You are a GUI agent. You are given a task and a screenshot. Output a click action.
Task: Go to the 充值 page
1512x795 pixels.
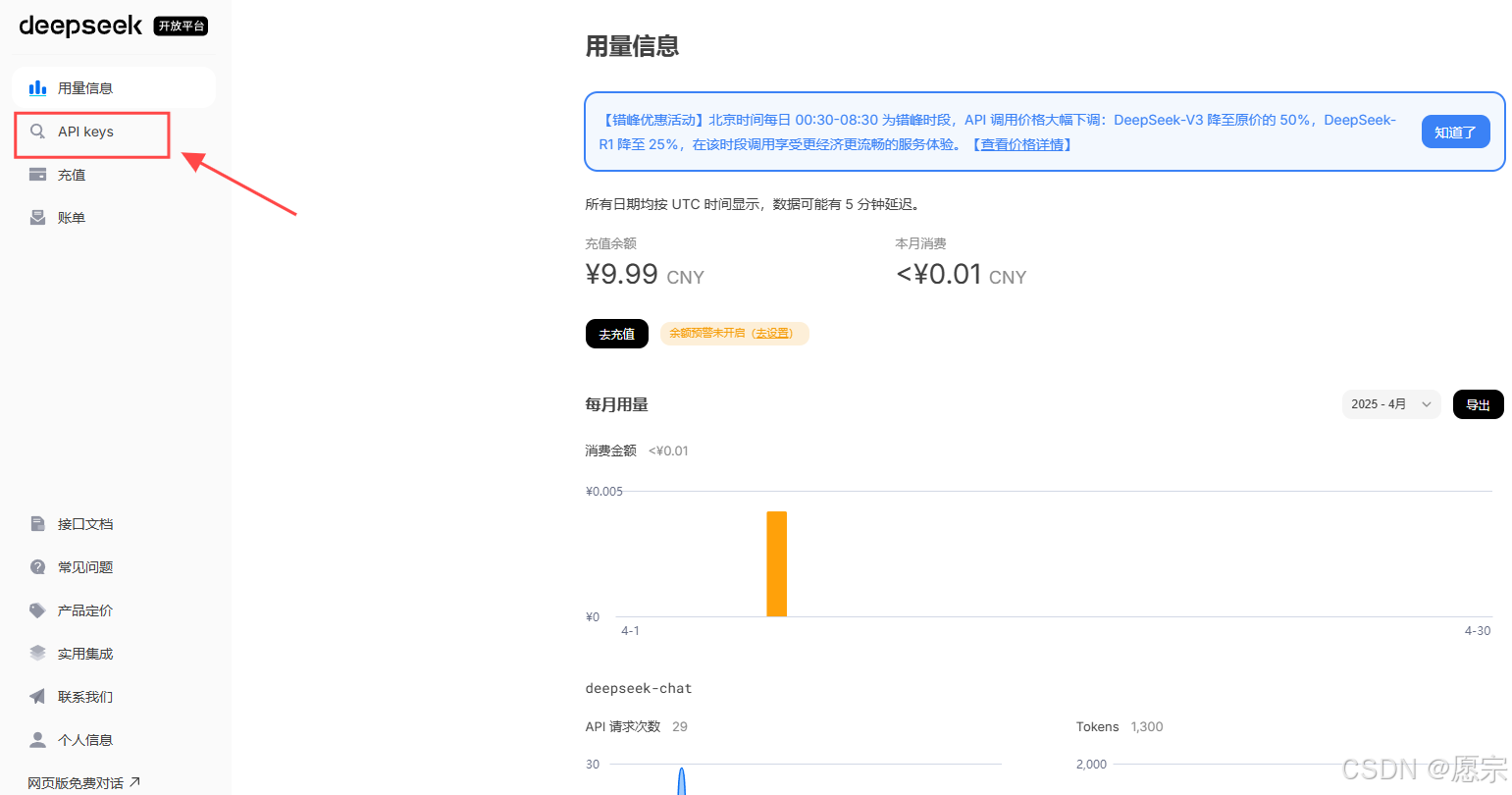(114, 175)
